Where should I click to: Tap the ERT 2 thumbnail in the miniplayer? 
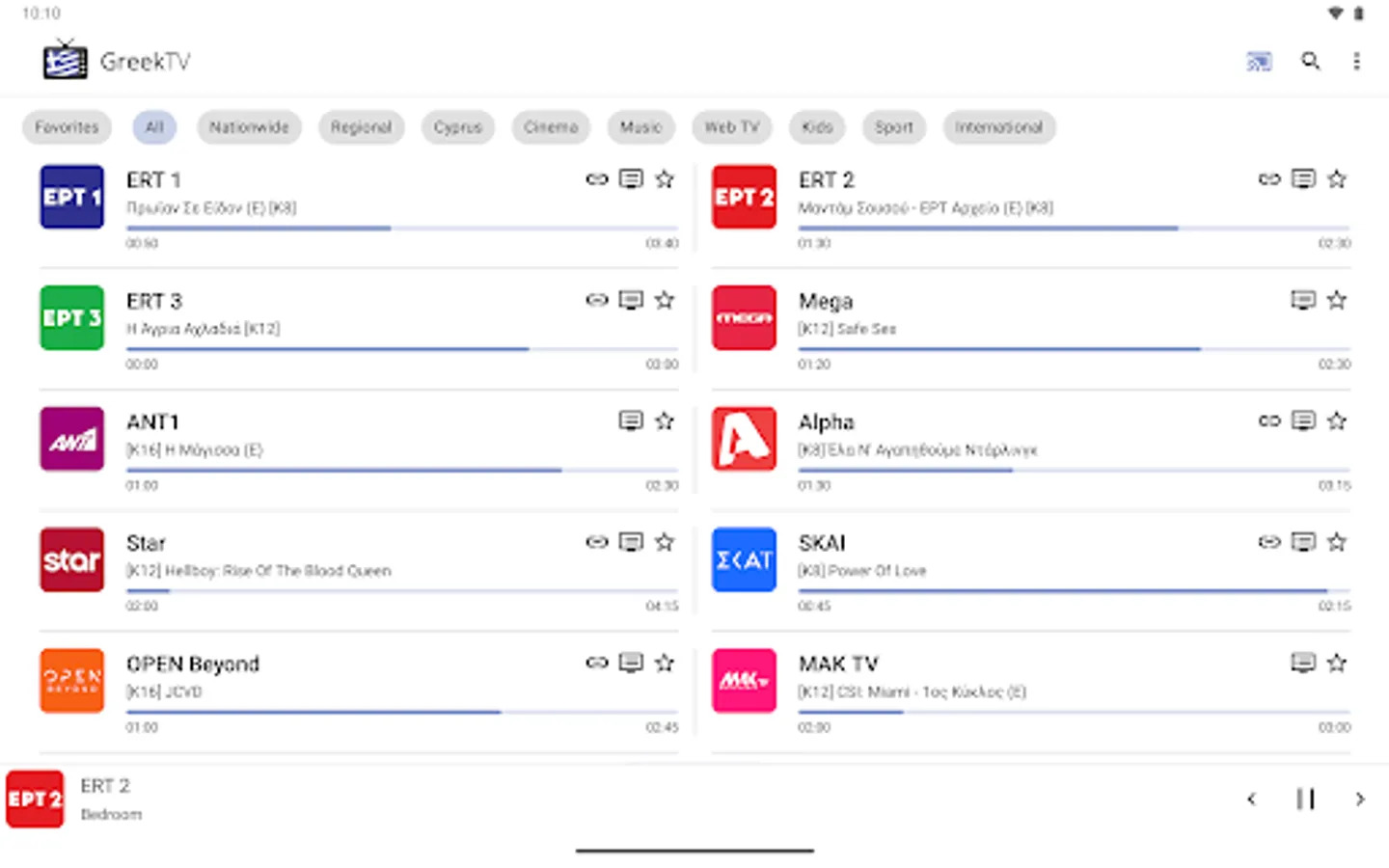coord(35,799)
